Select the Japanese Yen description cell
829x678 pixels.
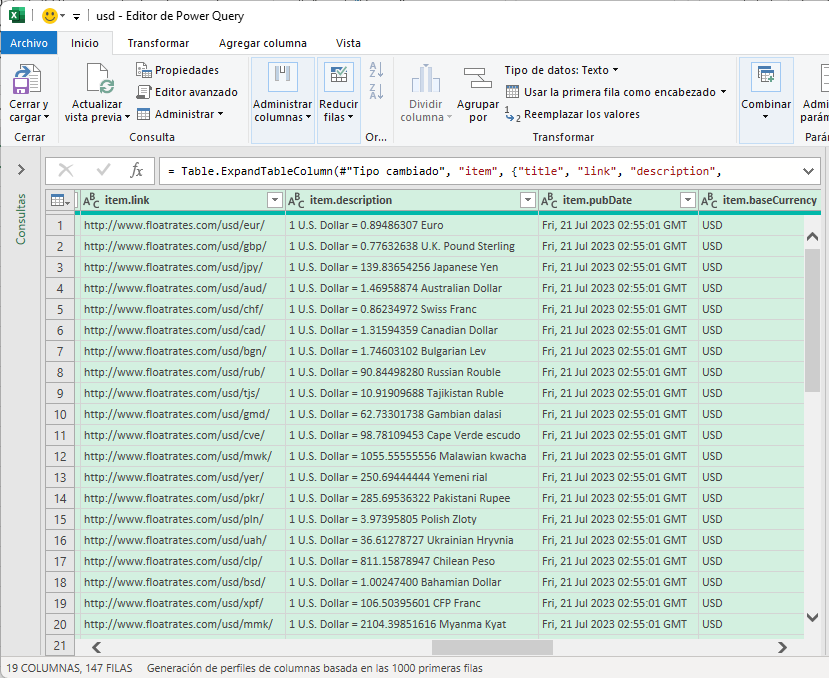[412, 267]
